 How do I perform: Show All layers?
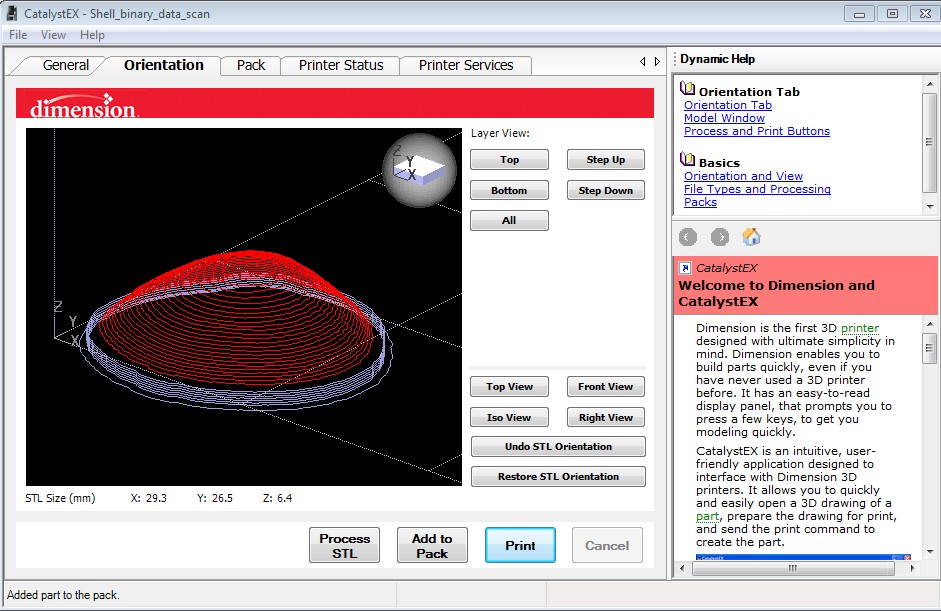[509, 220]
